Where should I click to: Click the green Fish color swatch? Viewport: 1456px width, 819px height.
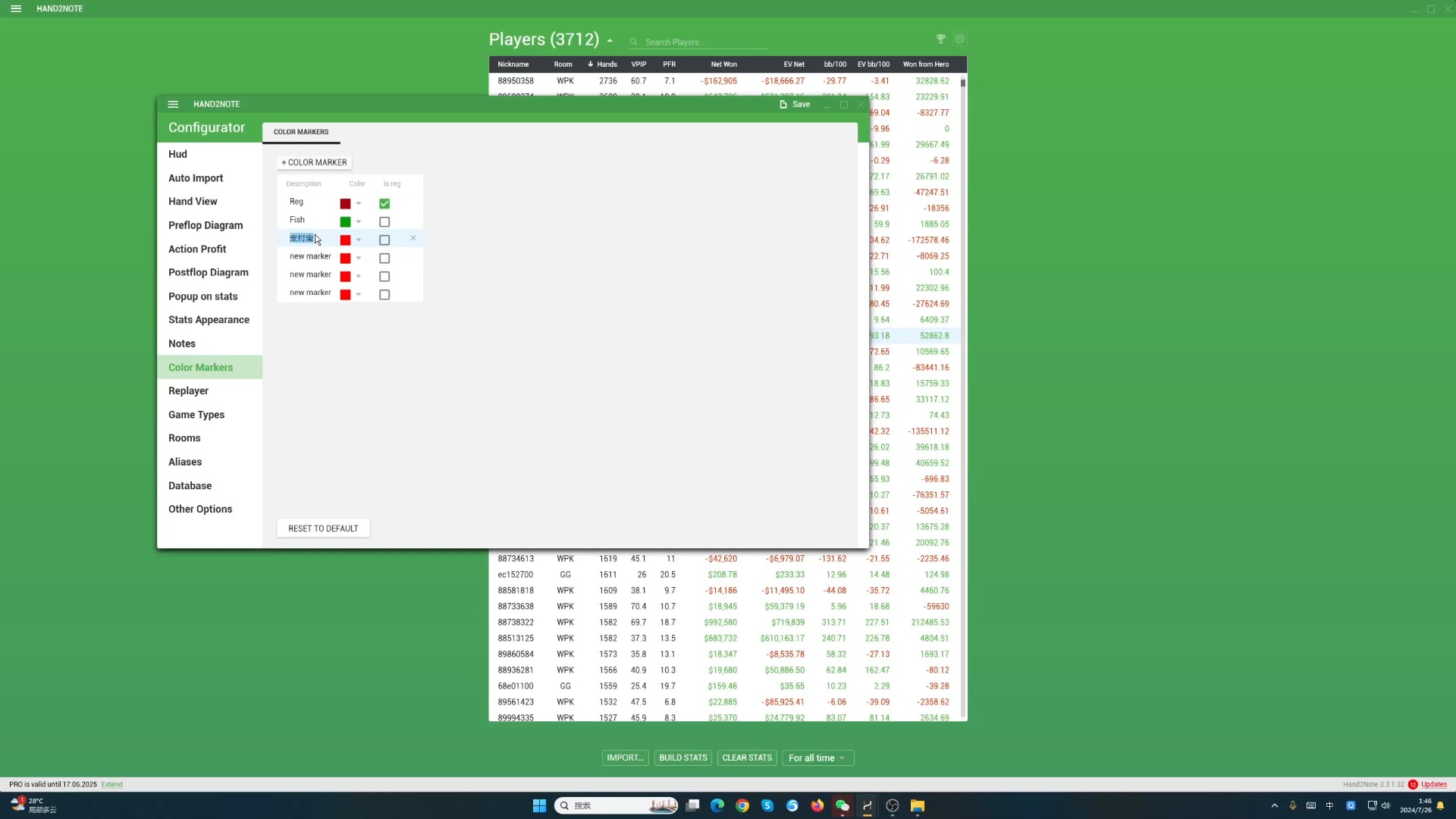coord(345,222)
